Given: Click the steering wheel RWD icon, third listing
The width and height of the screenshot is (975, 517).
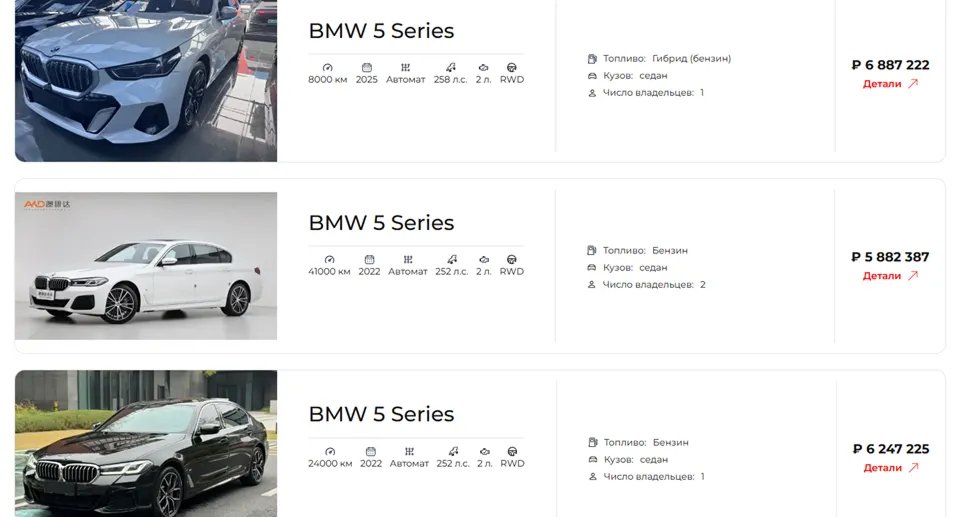Looking at the screenshot, I should (512, 451).
